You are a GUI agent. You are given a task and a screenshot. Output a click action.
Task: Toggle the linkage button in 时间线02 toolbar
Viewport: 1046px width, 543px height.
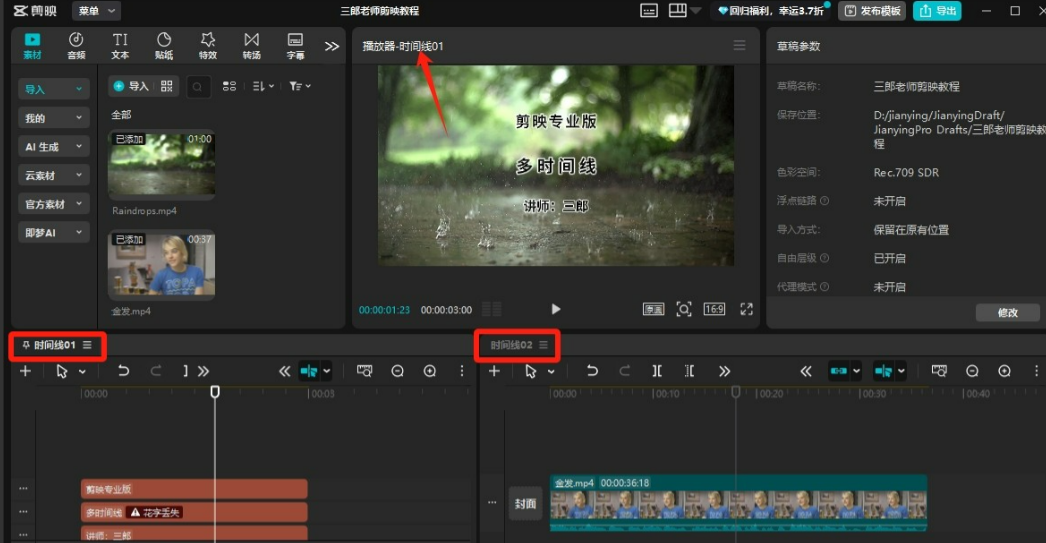click(839, 371)
